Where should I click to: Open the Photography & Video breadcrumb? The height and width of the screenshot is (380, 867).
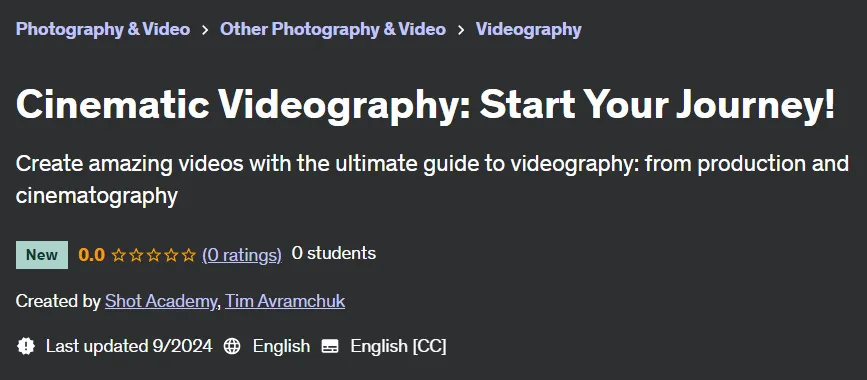click(x=103, y=29)
